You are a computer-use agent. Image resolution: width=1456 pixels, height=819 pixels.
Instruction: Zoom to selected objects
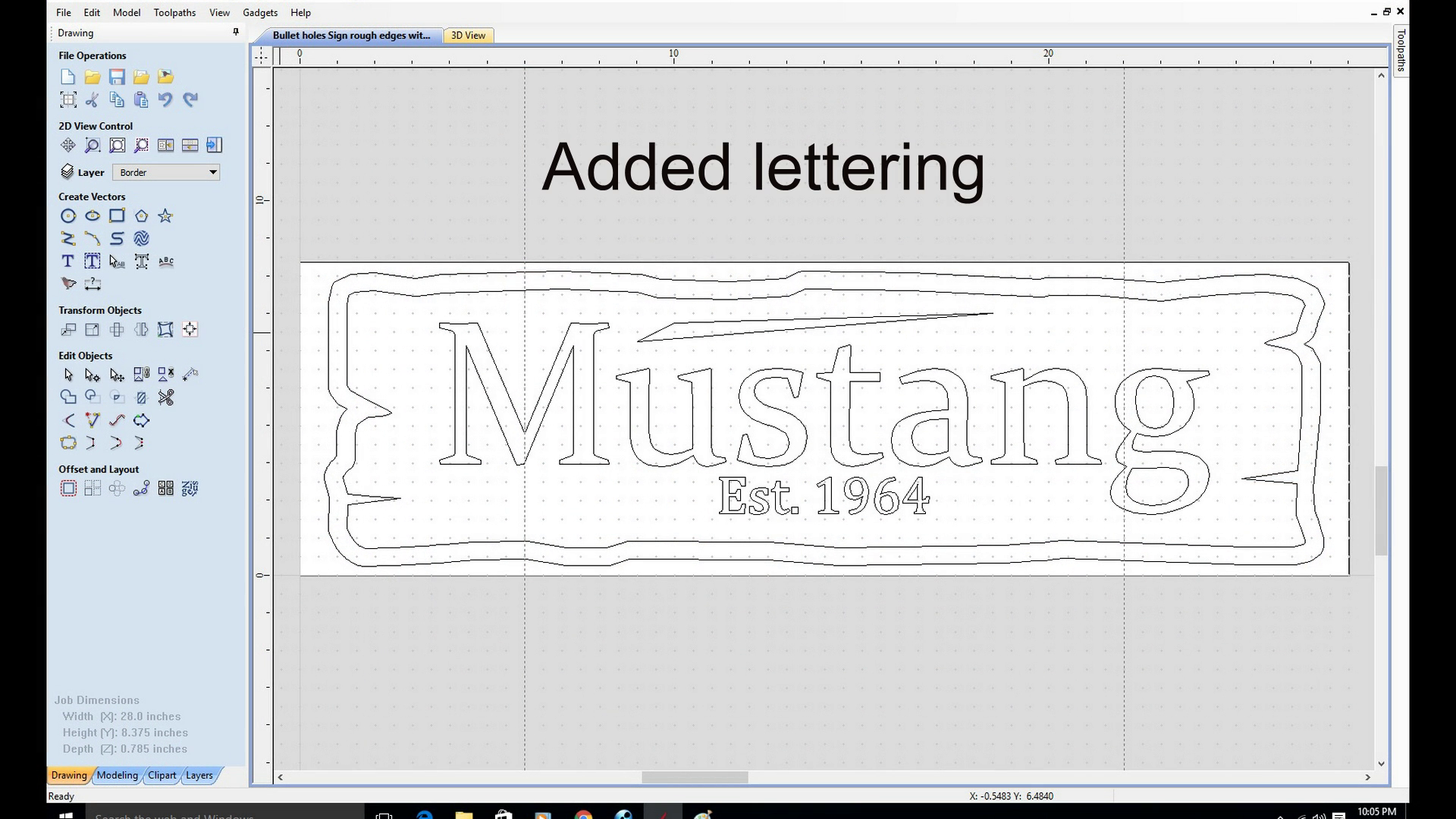[x=141, y=145]
